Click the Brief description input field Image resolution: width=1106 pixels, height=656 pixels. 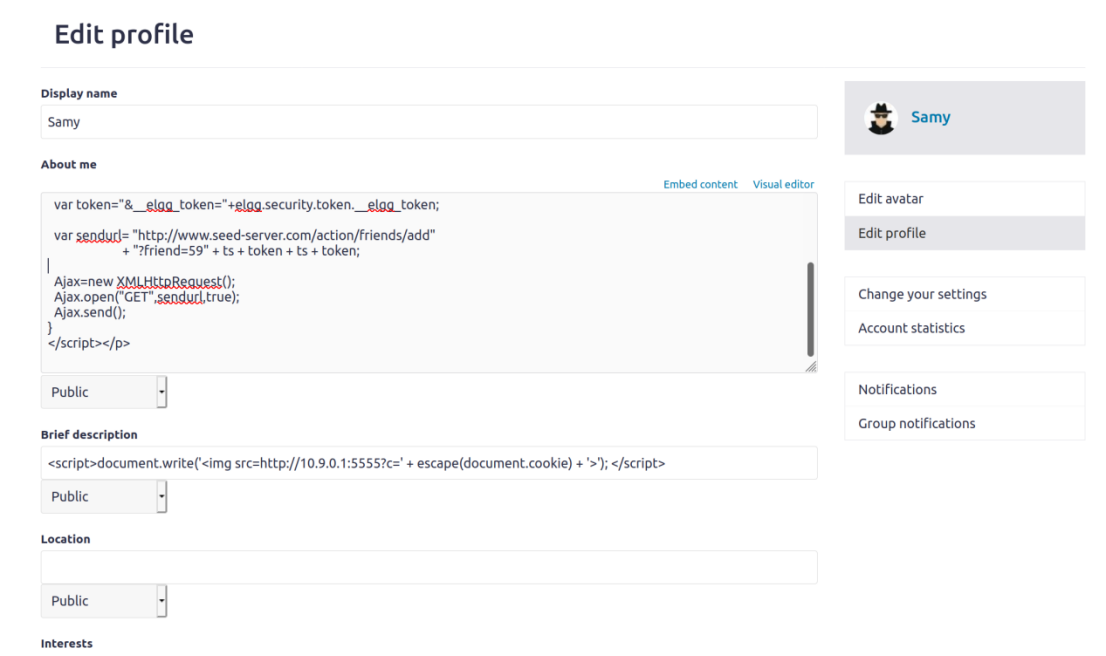coord(429,463)
